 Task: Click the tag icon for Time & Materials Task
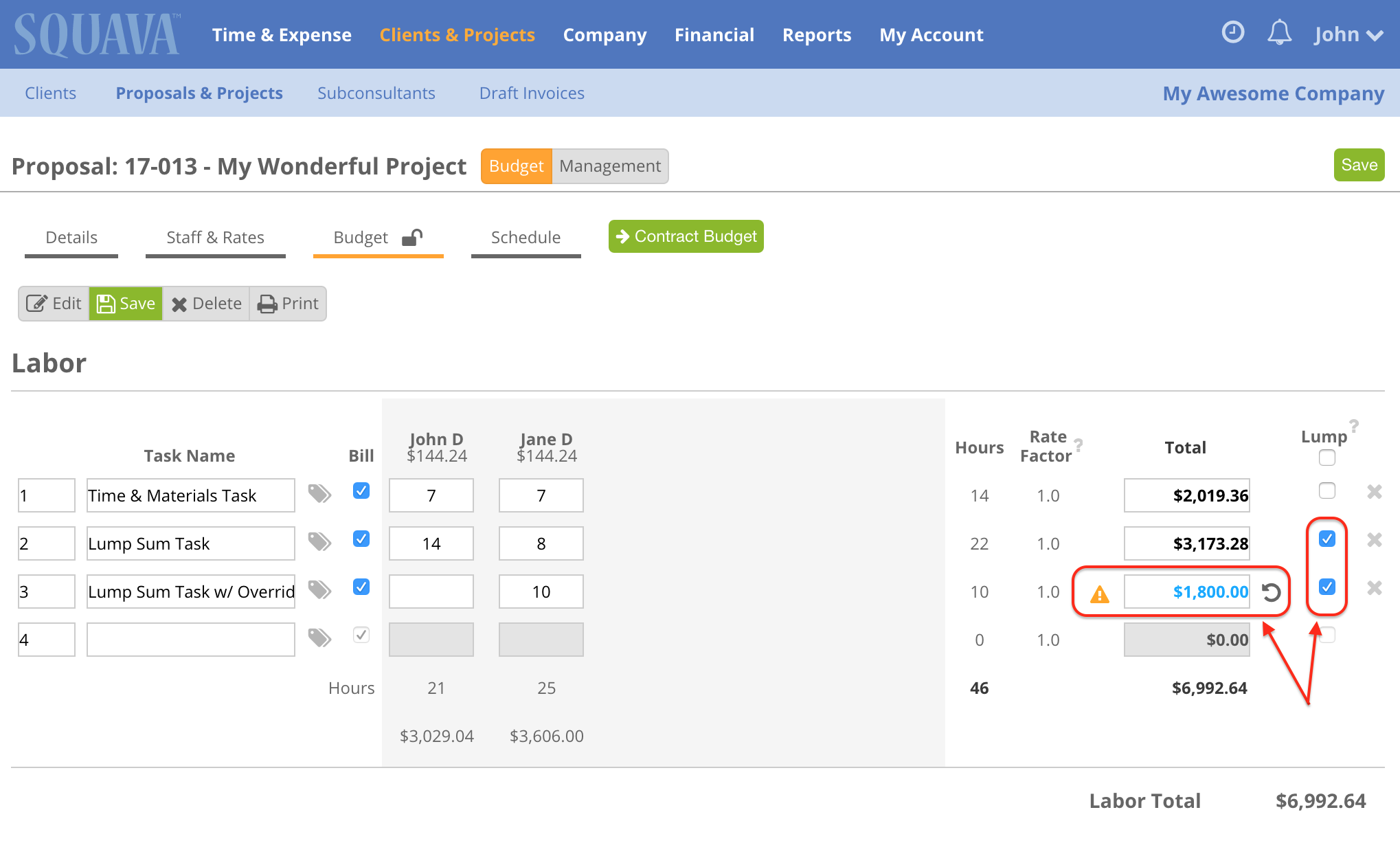(319, 494)
